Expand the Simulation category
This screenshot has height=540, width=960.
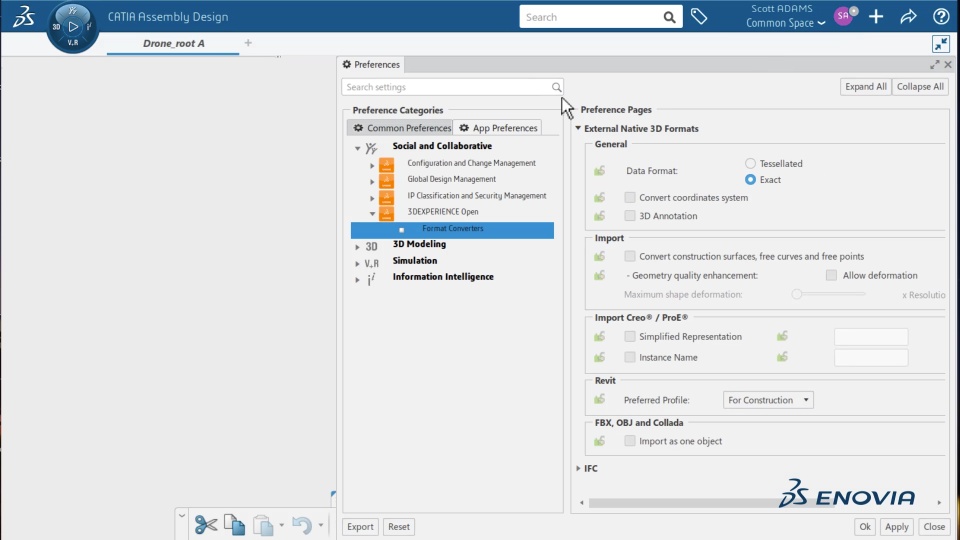pos(358,263)
